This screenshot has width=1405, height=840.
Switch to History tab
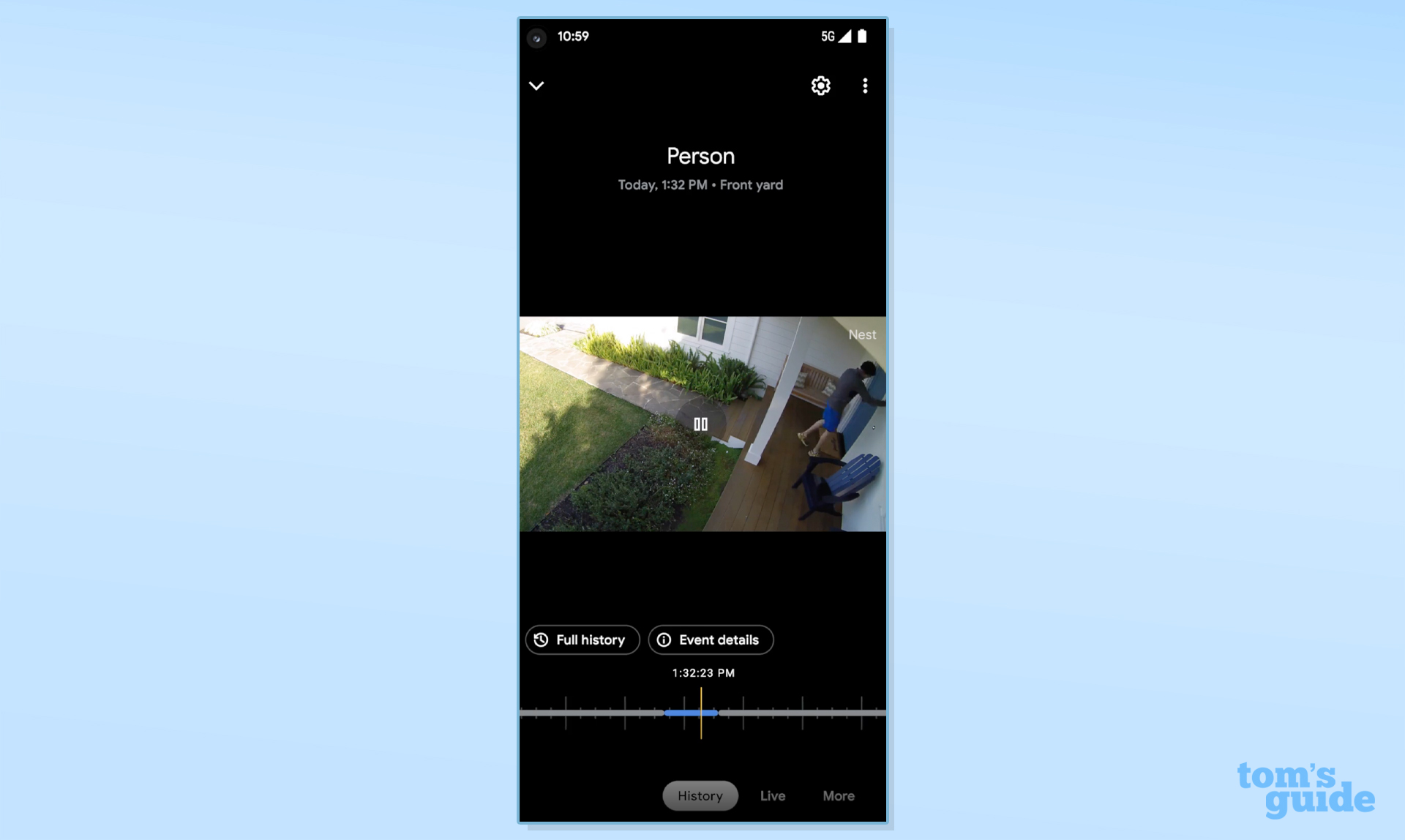[x=700, y=795]
